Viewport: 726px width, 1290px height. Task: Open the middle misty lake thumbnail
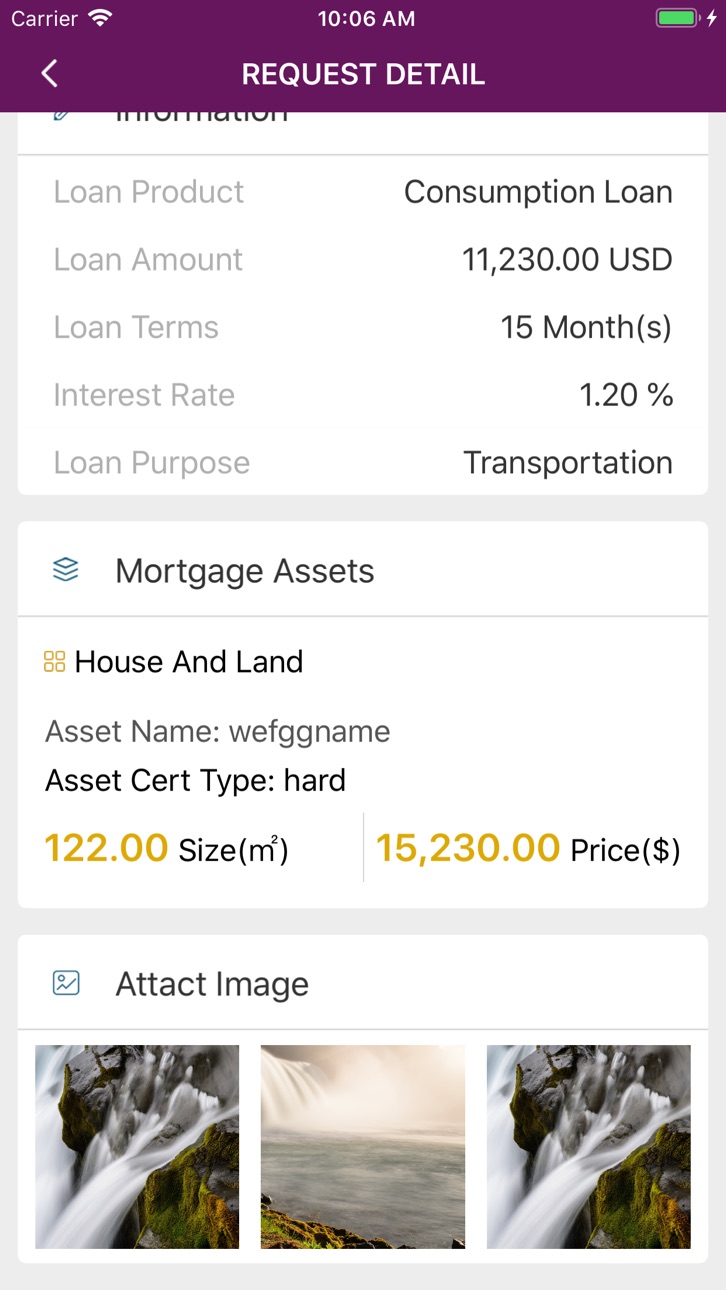[x=363, y=1147]
